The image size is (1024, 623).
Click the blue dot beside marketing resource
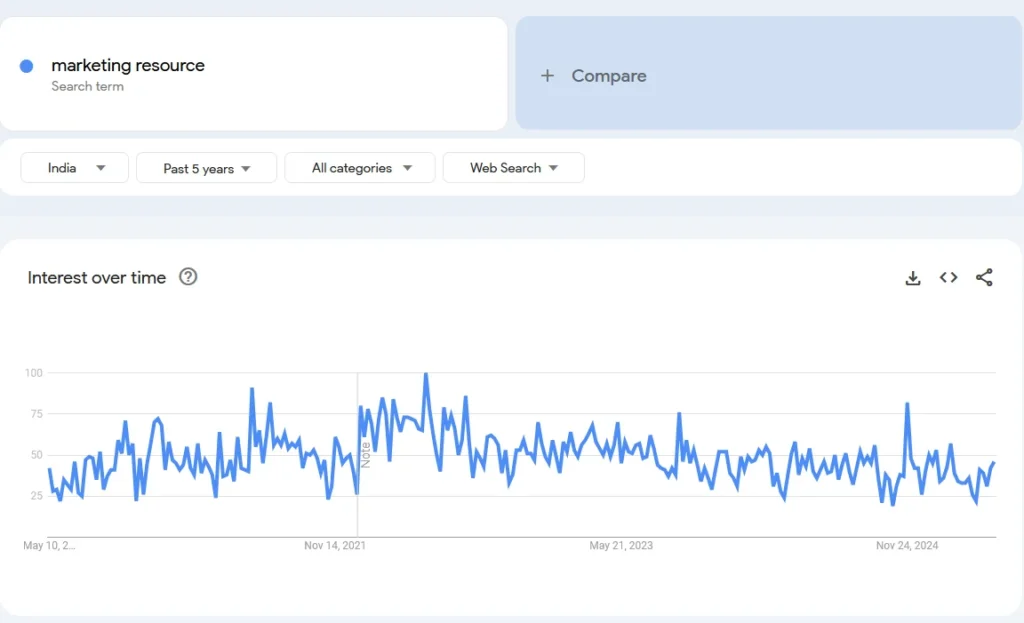(x=25, y=66)
